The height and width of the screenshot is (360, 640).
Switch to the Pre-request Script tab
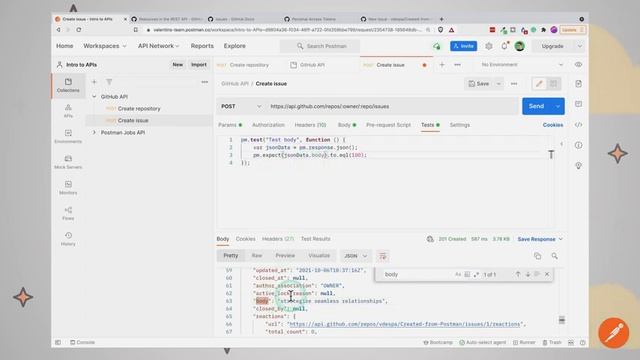click(388, 125)
